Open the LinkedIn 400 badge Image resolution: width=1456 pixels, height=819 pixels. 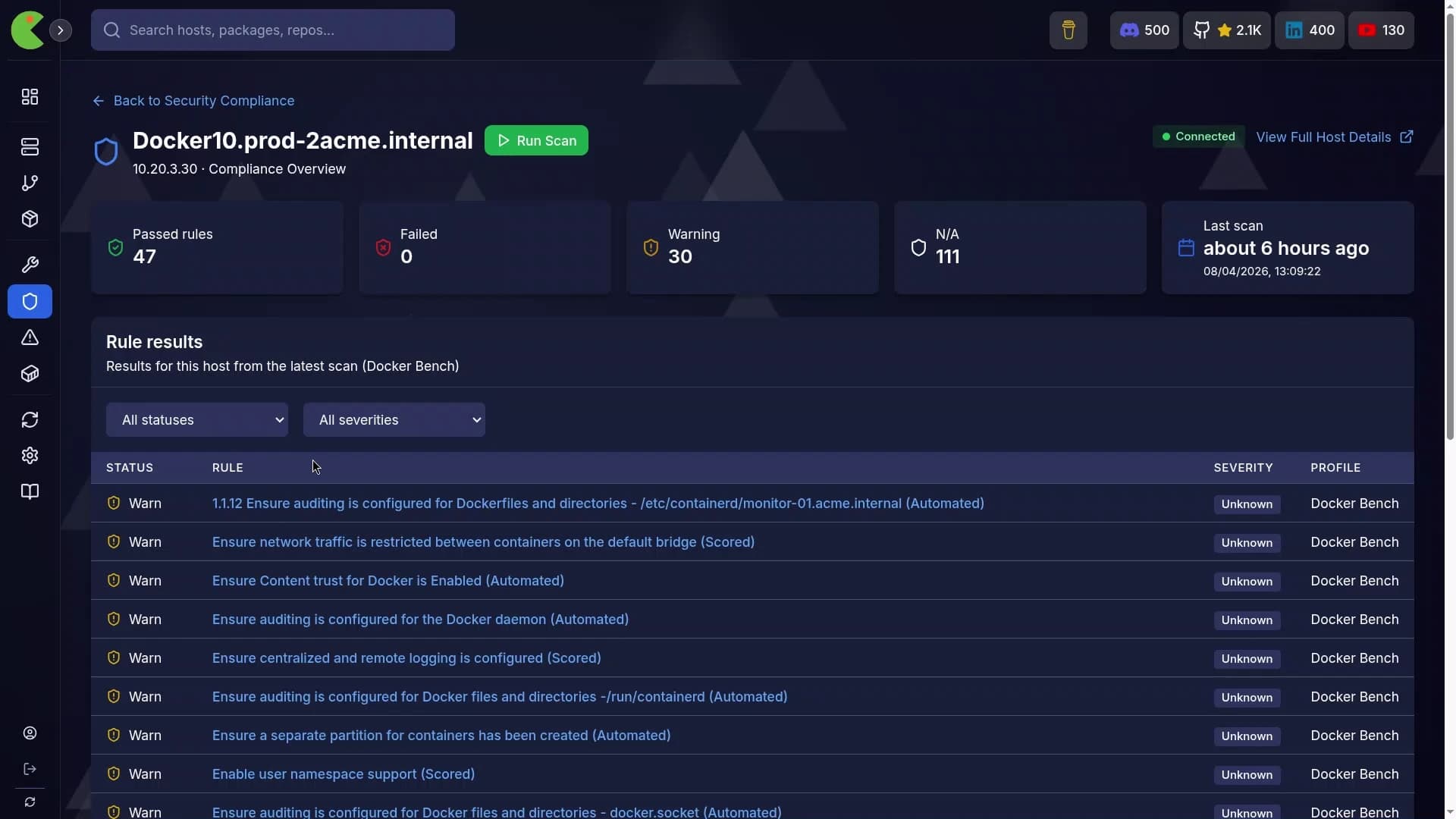(x=1310, y=30)
